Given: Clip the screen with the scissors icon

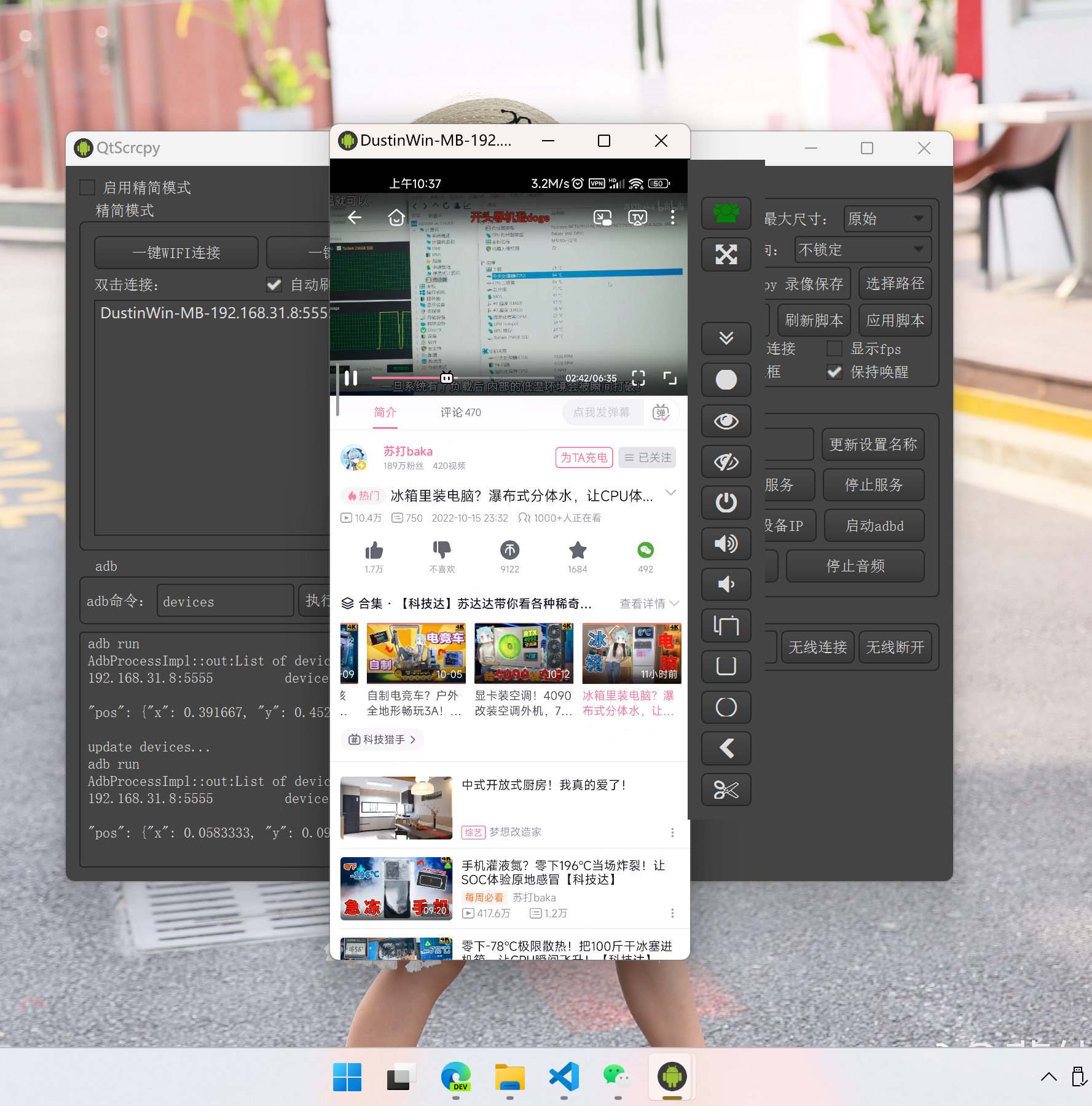Looking at the screenshot, I should [x=726, y=790].
